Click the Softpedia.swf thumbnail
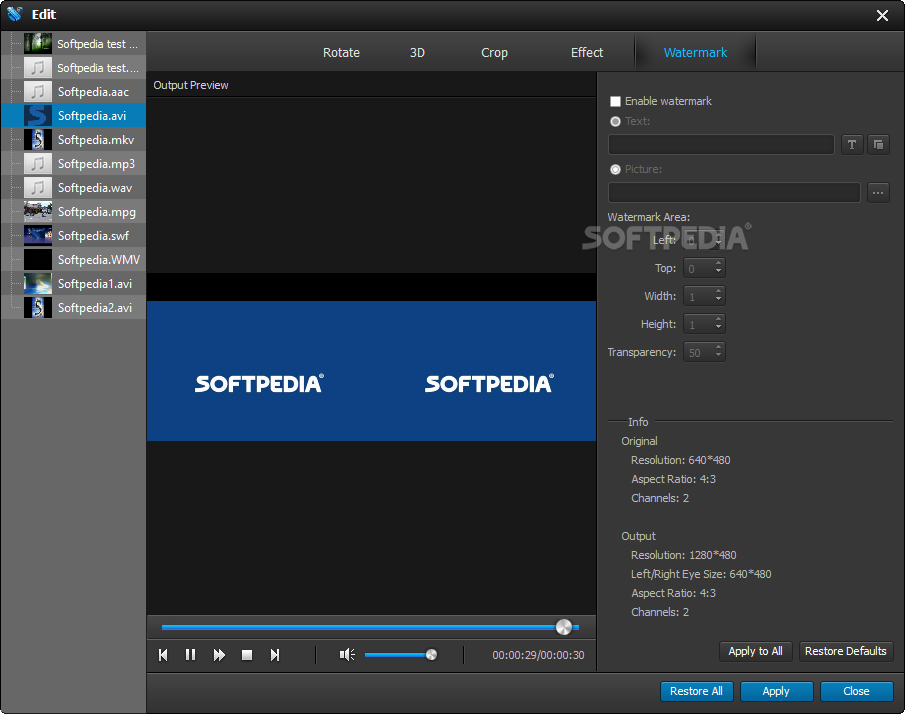 (x=38, y=235)
